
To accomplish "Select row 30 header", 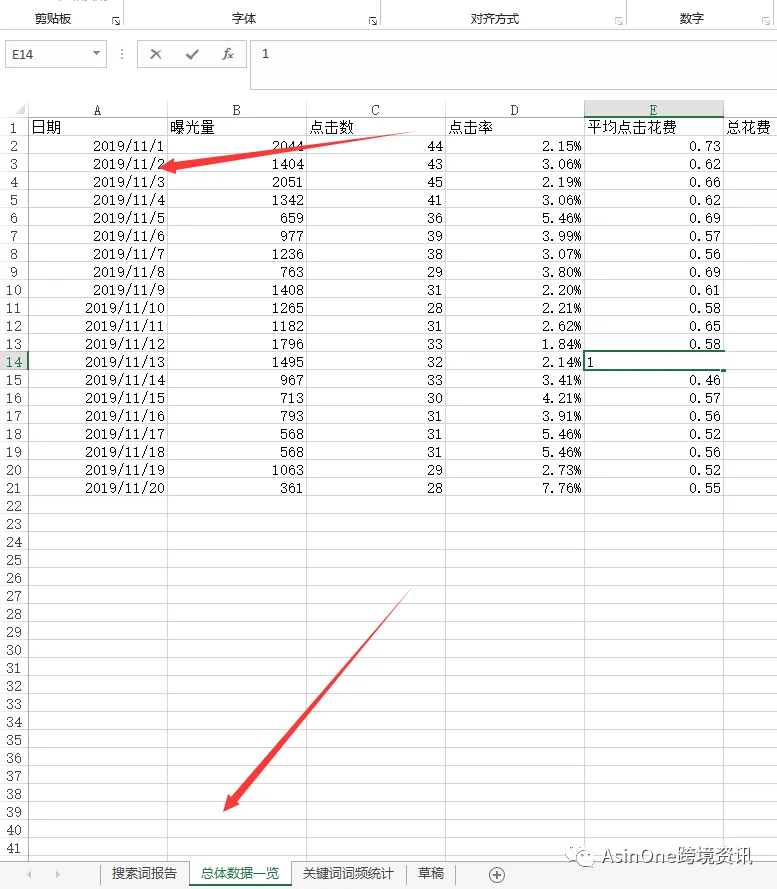I will click(14, 650).
